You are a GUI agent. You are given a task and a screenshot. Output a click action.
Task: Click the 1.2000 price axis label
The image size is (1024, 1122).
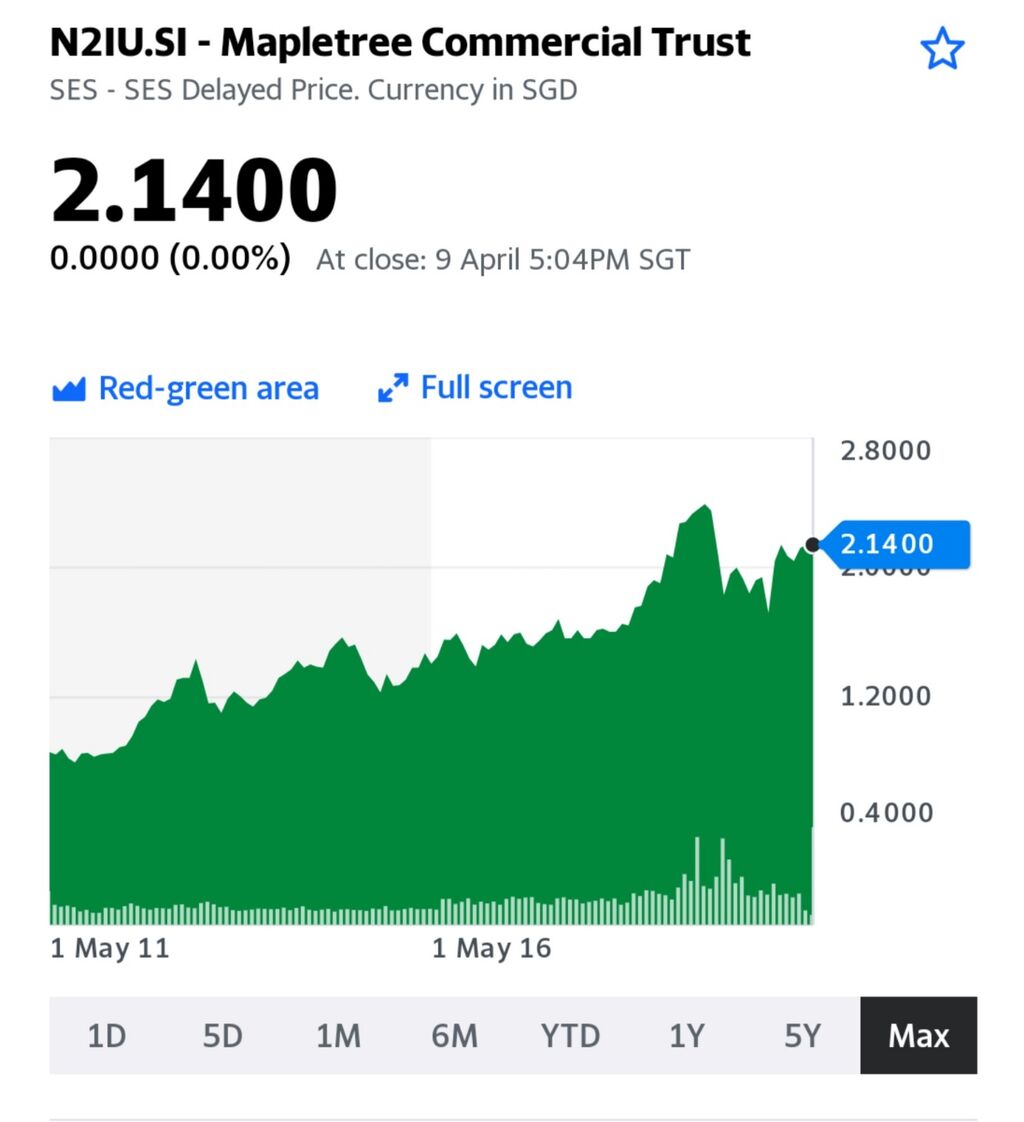886,696
